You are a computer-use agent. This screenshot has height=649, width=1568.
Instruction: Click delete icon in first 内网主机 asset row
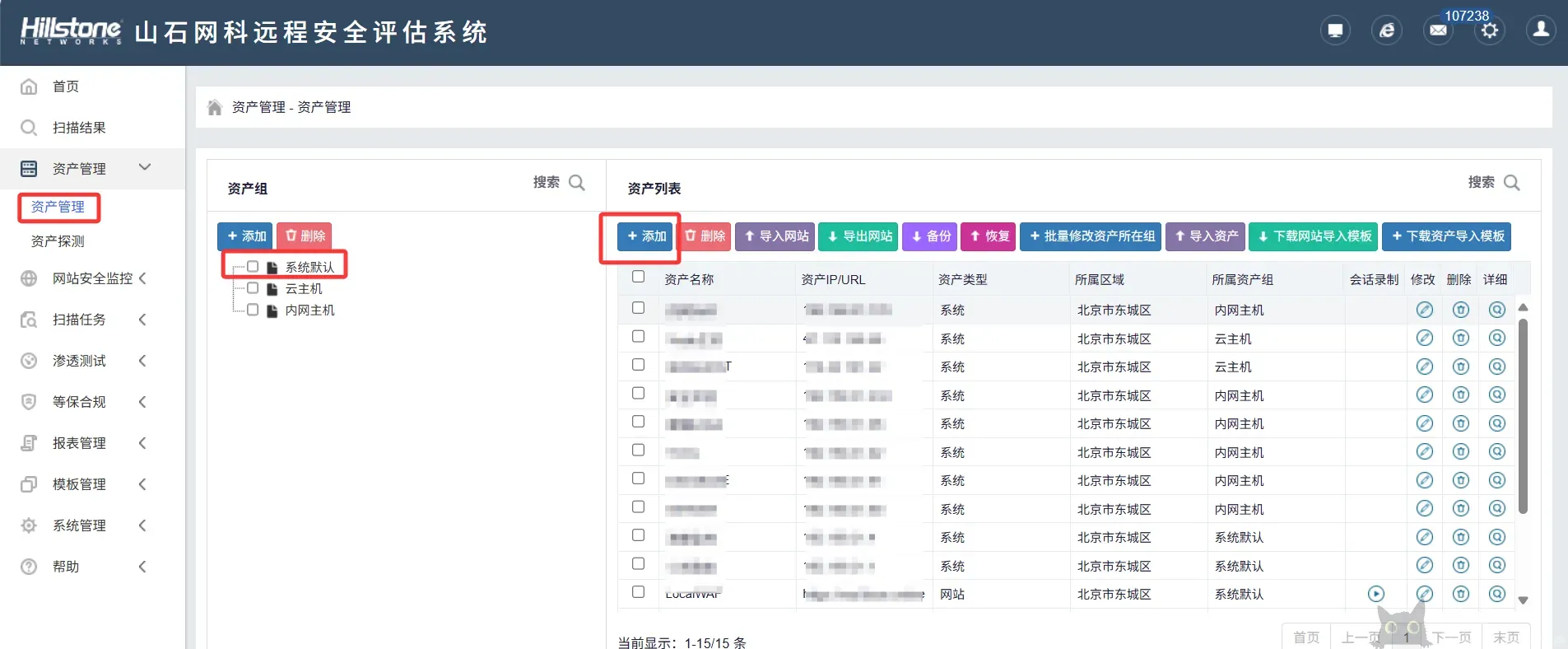point(1461,310)
